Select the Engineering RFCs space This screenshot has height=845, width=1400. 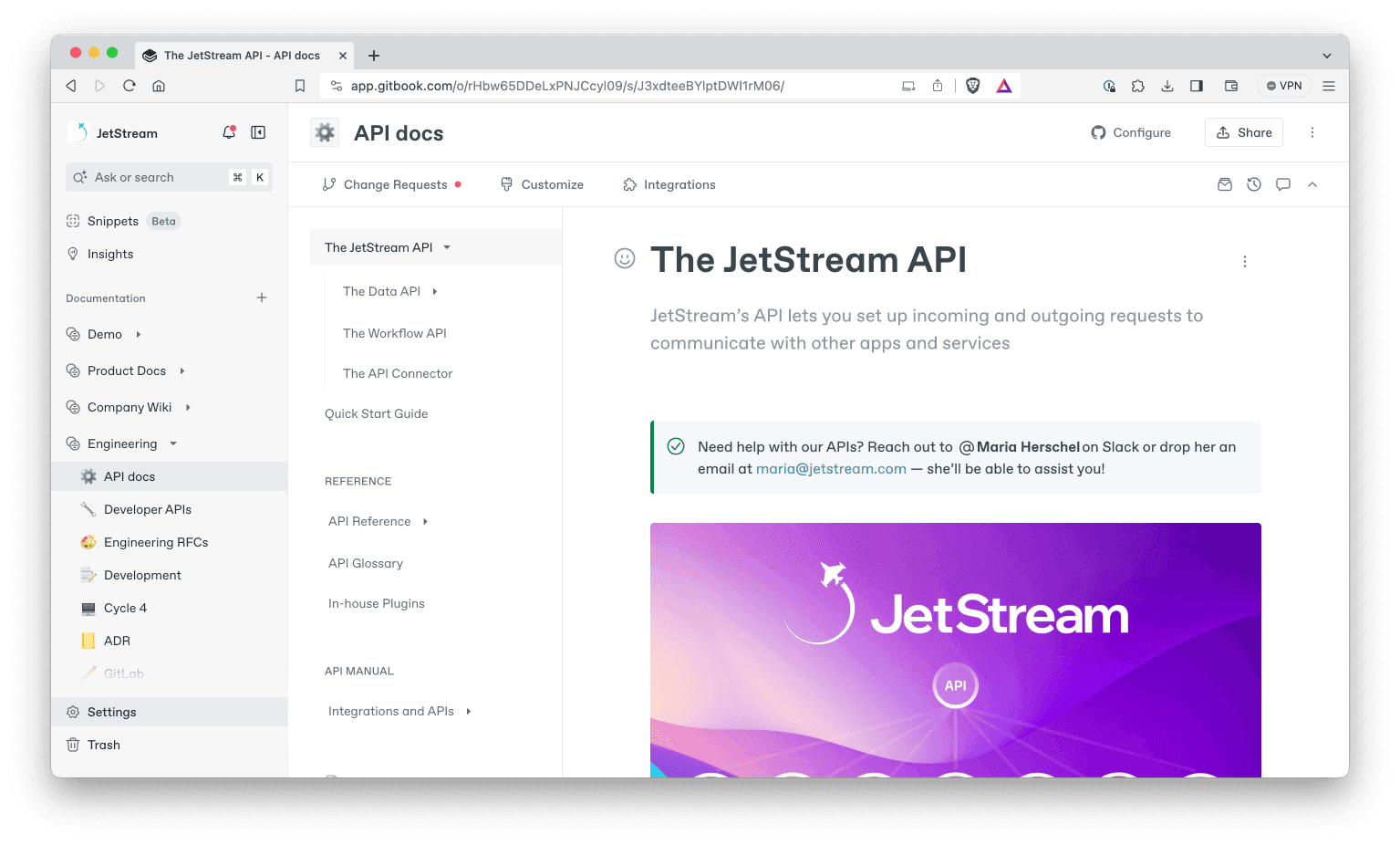pyautogui.click(x=156, y=542)
